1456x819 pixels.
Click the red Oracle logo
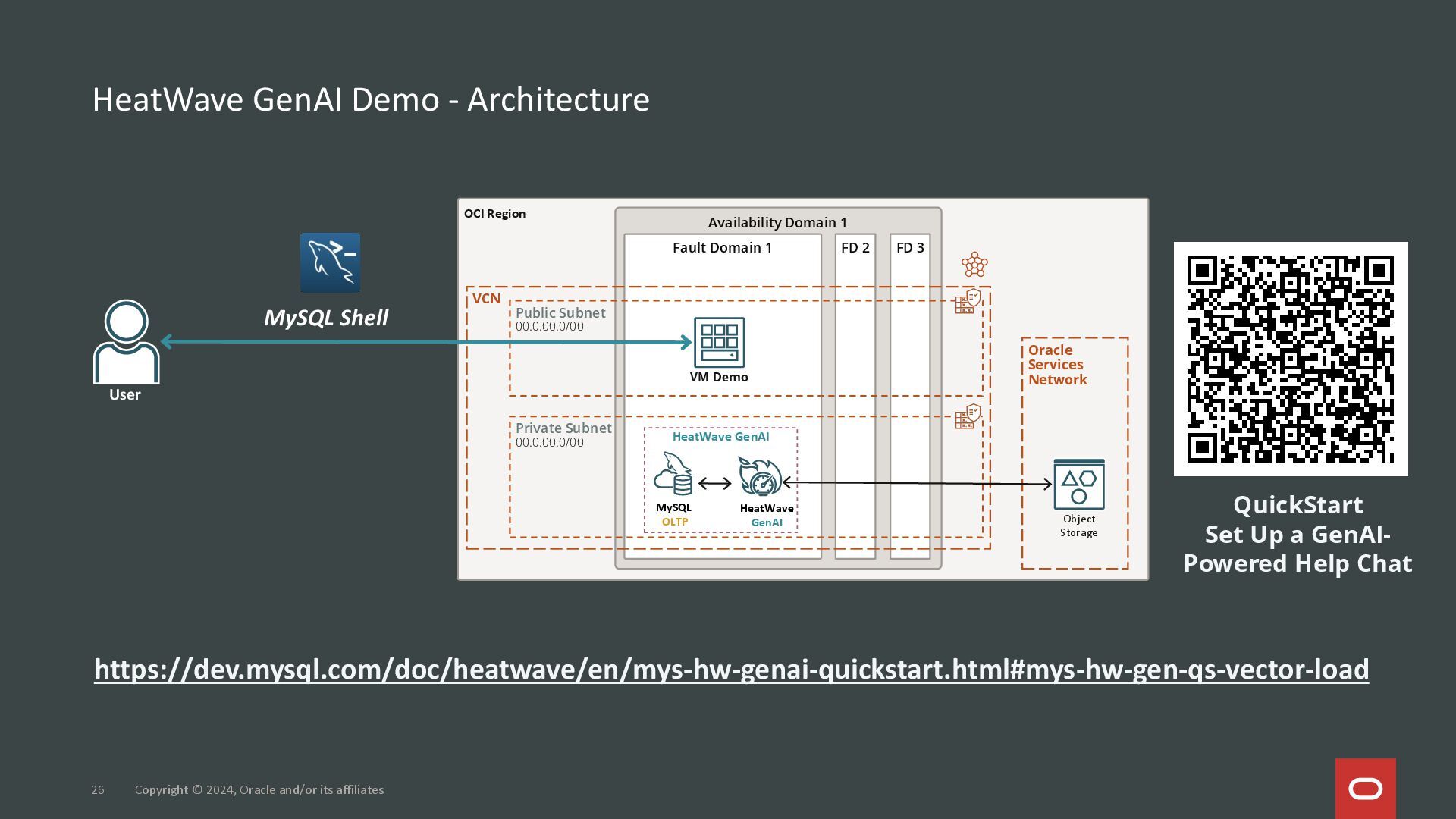click(x=1365, y=789)
